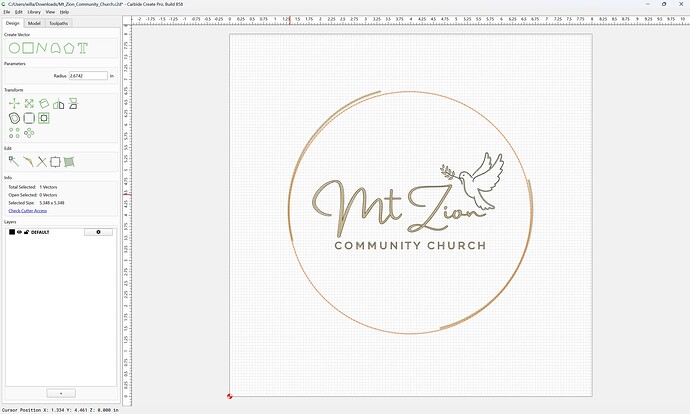Open the View menu
Viewport: 690px width, 414px height.
pos(50,12)
